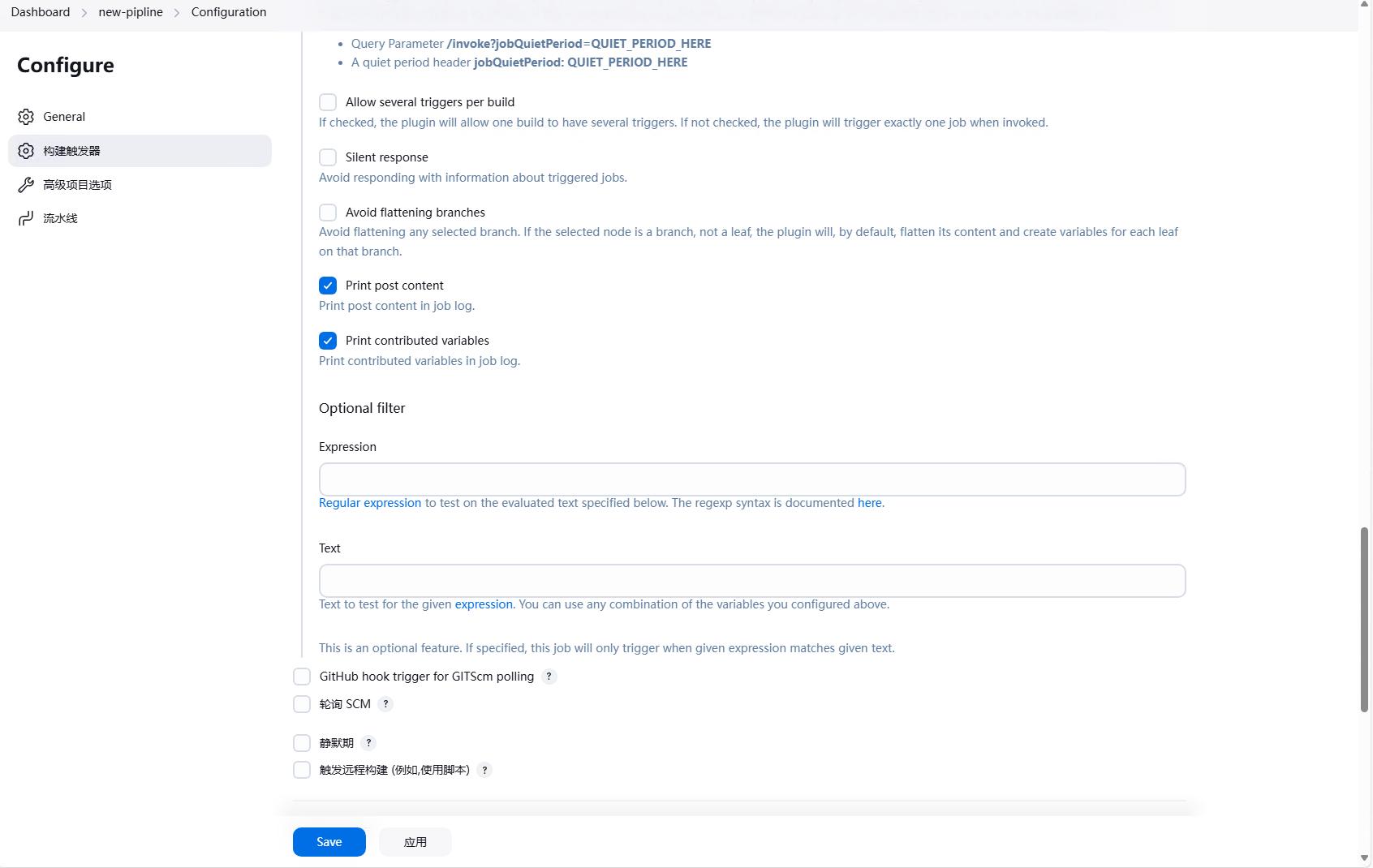Click the scrollbar up arrow
This screenshot has height=868, width=1373.
click(1365, 5)
